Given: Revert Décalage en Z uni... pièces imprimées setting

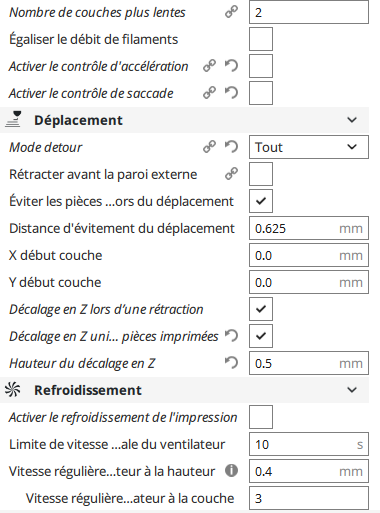Looking at the screenshot, I should coord(231,336).
